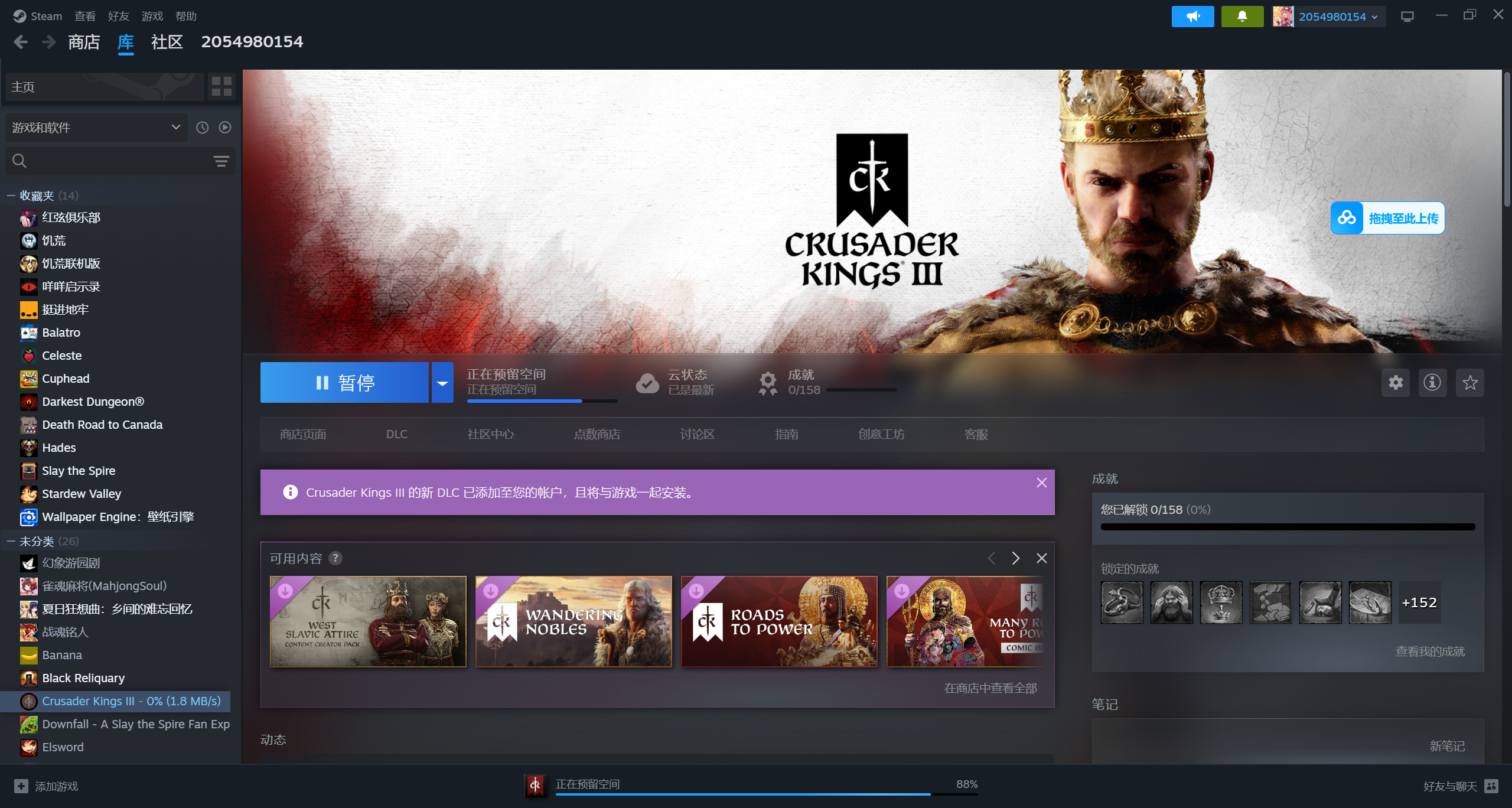Open game settings gear icon

1396,383
